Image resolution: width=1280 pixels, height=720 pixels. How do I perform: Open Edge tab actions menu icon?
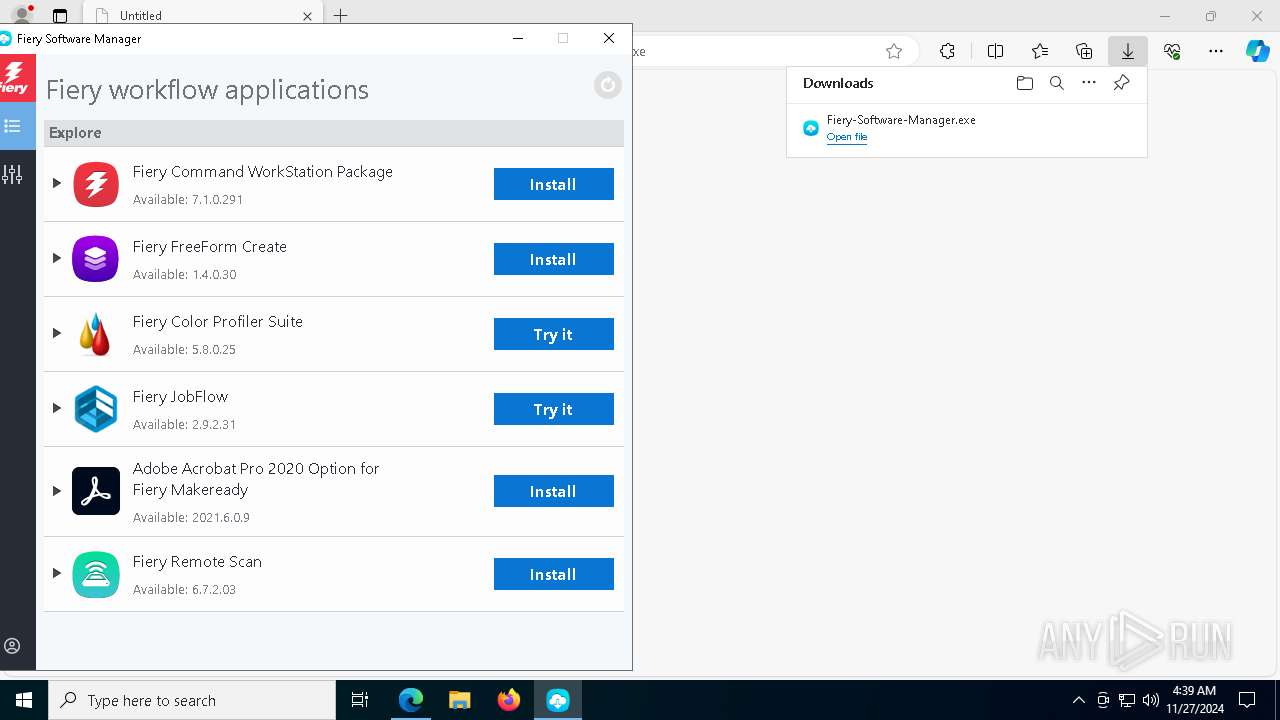click(60, 16)
